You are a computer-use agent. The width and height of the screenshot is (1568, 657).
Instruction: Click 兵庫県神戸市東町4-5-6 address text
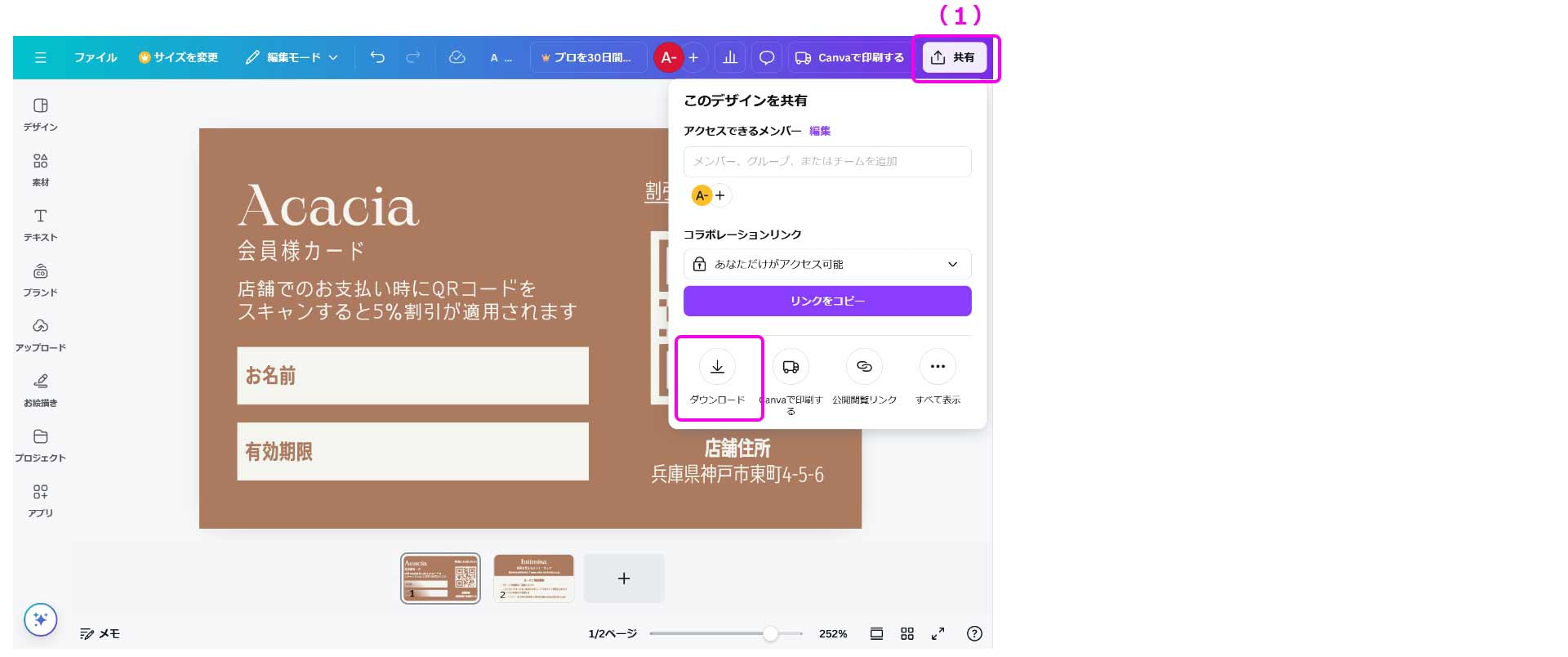(737, 475)
